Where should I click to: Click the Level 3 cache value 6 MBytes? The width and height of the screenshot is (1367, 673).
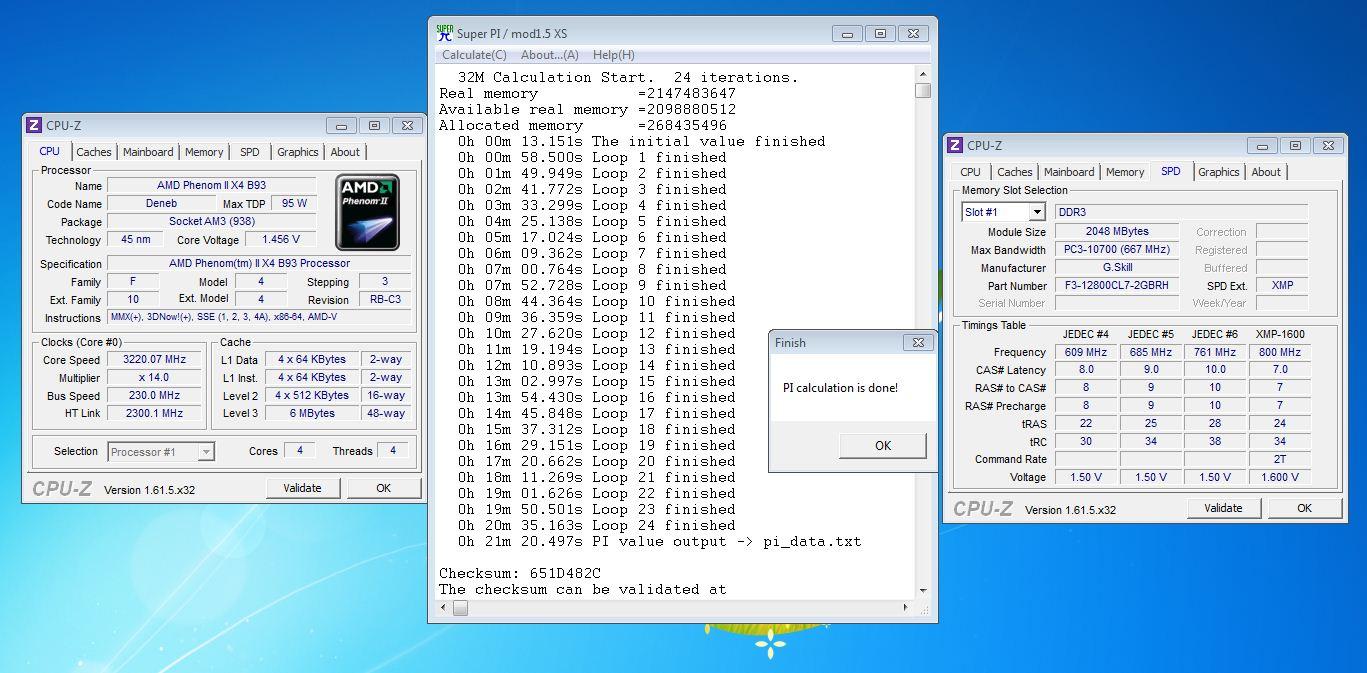click(313, 414)
